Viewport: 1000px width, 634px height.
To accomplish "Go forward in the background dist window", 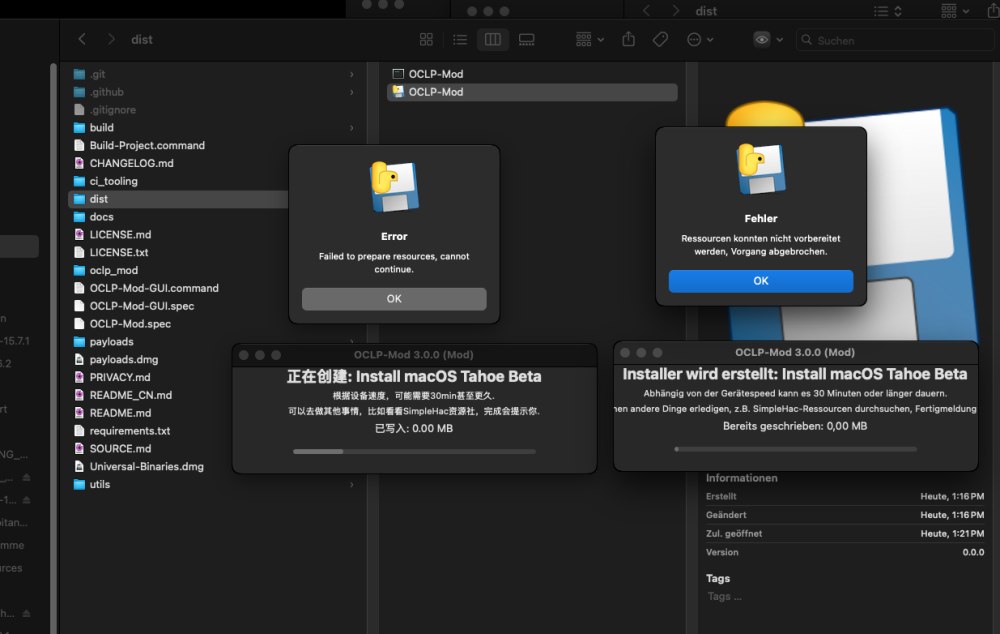I will click(675, 11).
